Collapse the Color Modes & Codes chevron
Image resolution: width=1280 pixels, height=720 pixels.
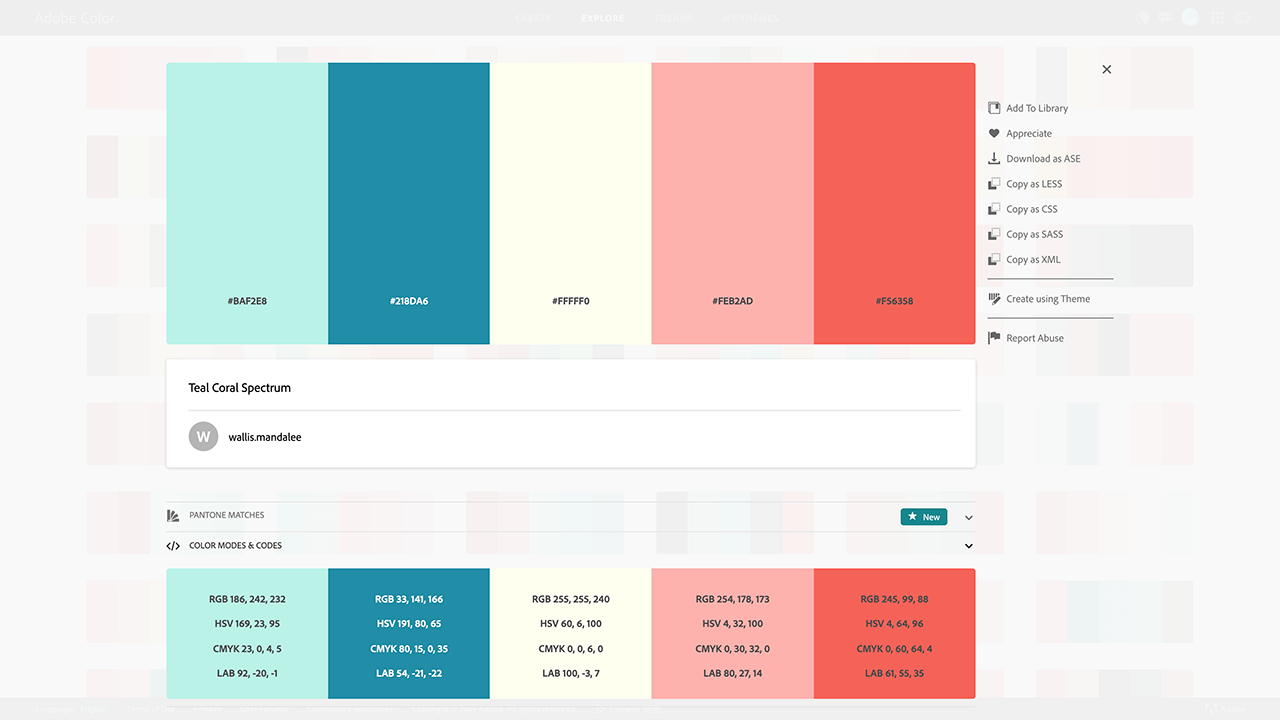(x=968, y=546)
